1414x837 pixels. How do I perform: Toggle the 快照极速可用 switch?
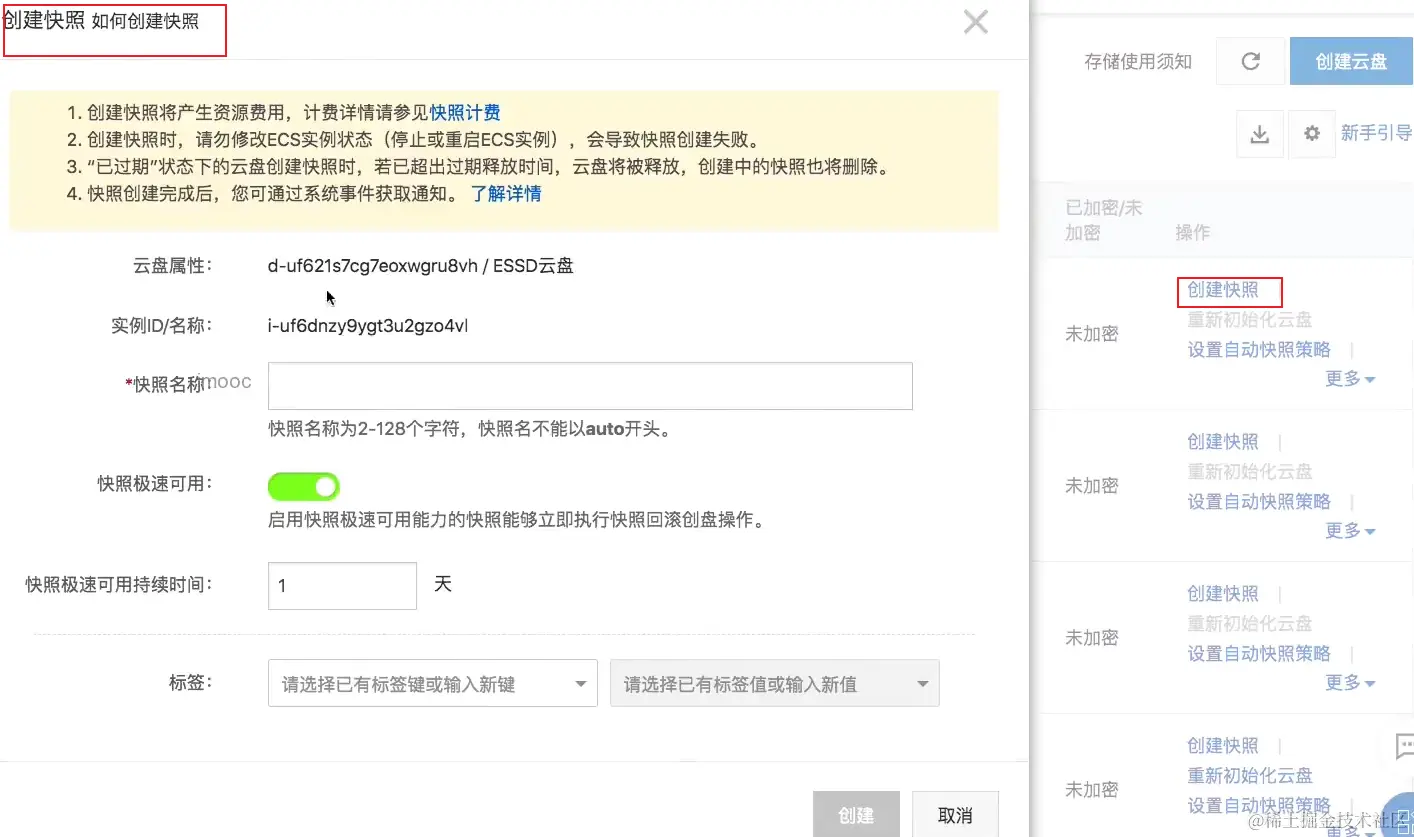point(304,487)
